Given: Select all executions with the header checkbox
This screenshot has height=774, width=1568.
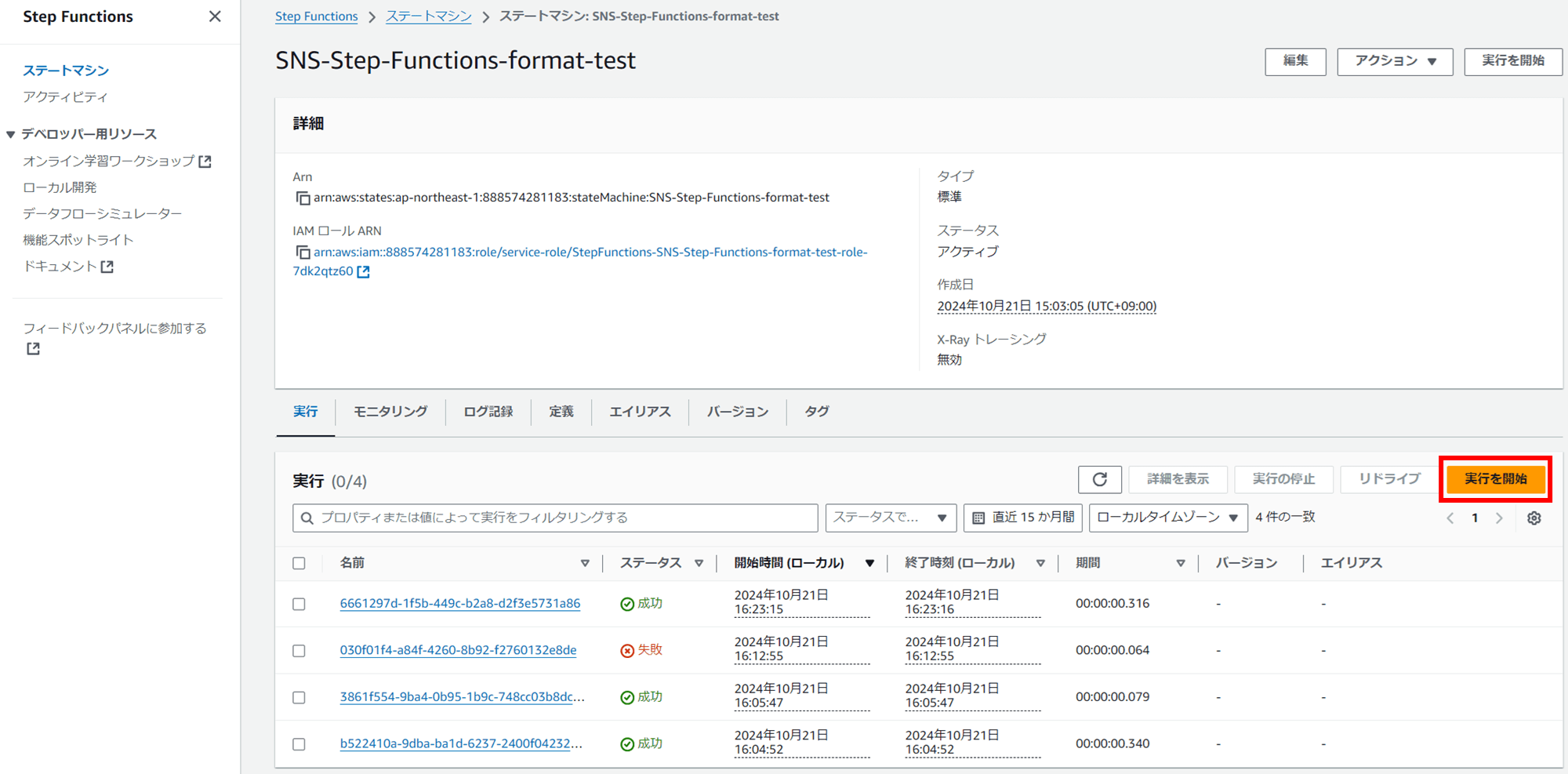Looking at the screenshot, I should point(299,563).
